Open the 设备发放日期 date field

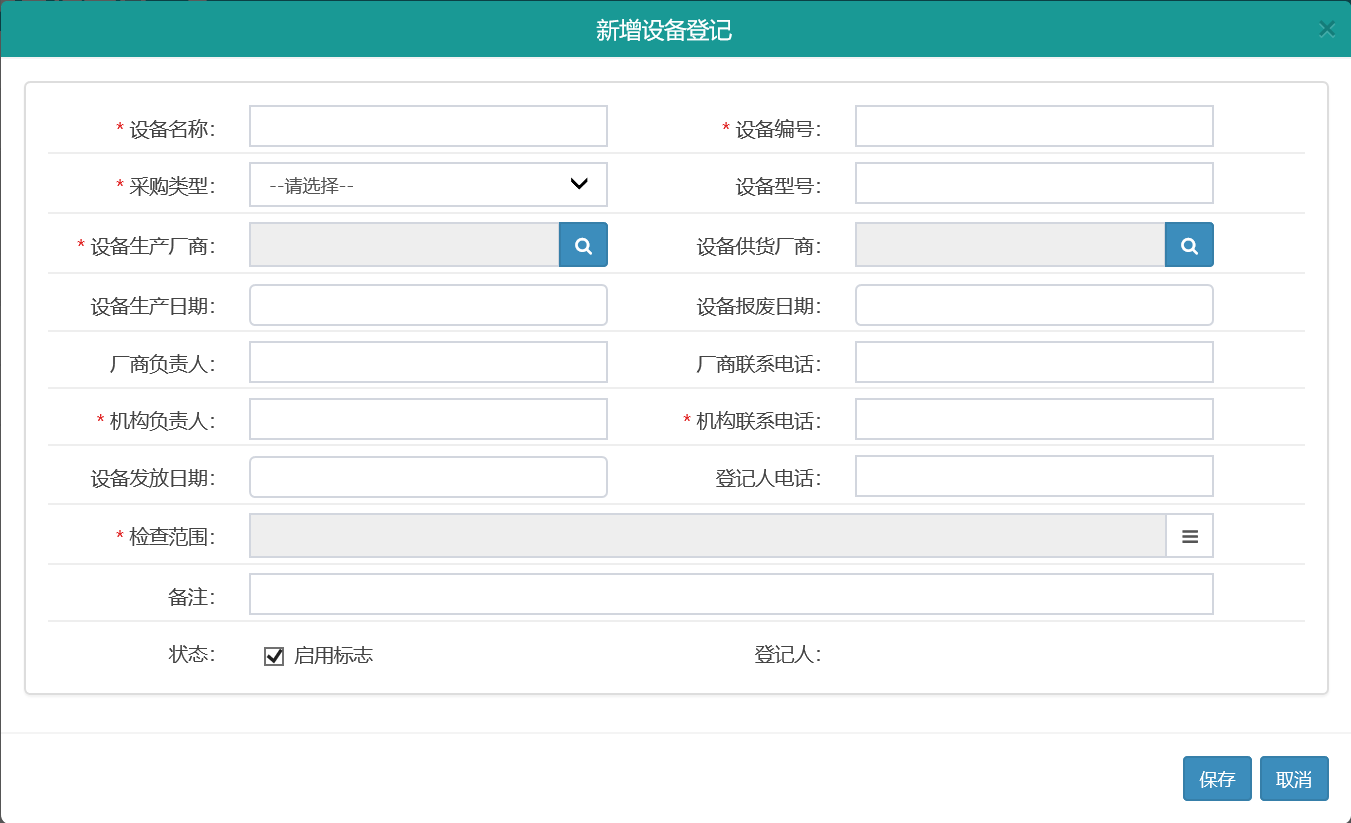pos(428,477)
